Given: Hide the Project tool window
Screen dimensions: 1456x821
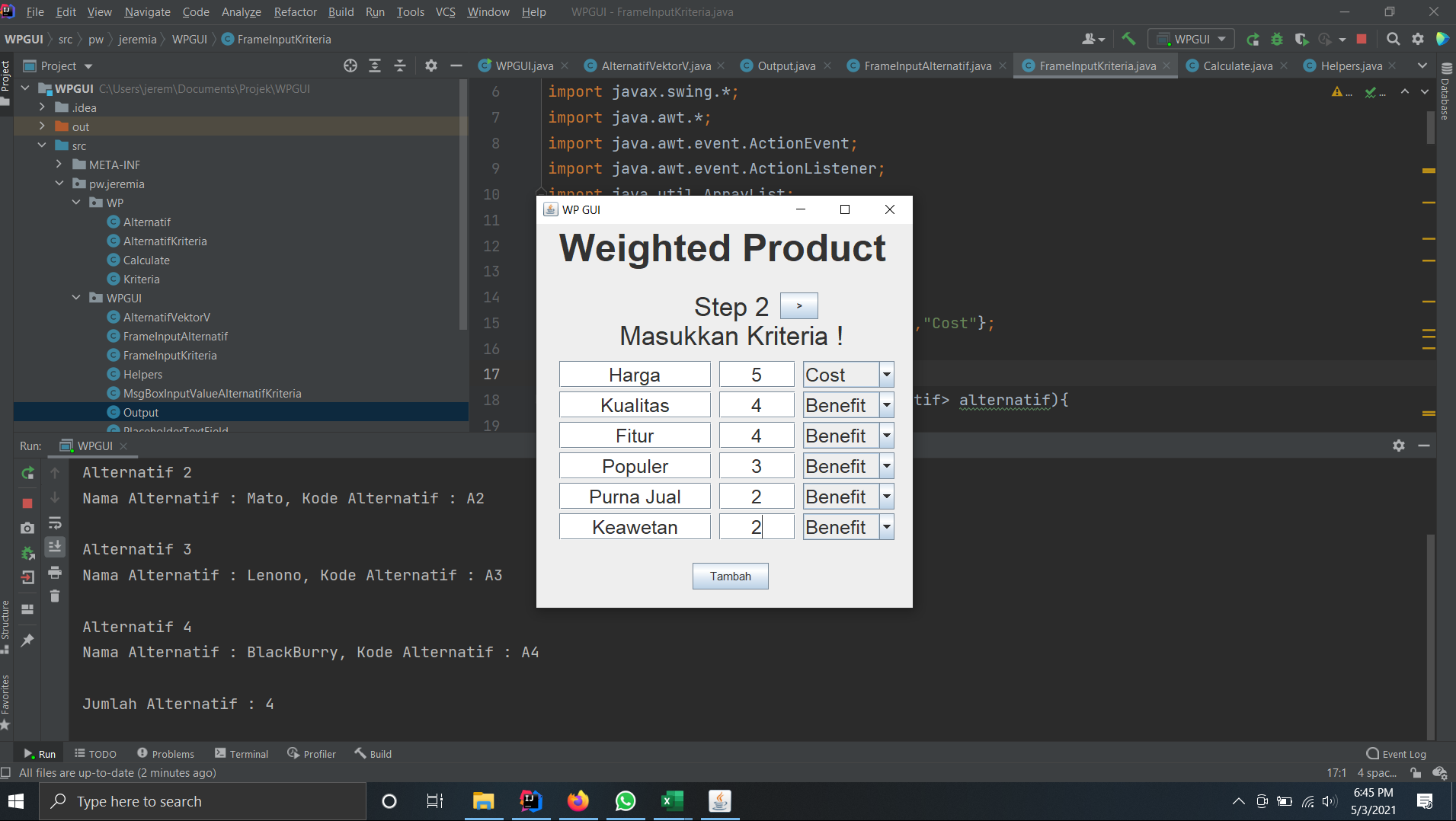Looking at the screenshot, I should click(456, 65).
